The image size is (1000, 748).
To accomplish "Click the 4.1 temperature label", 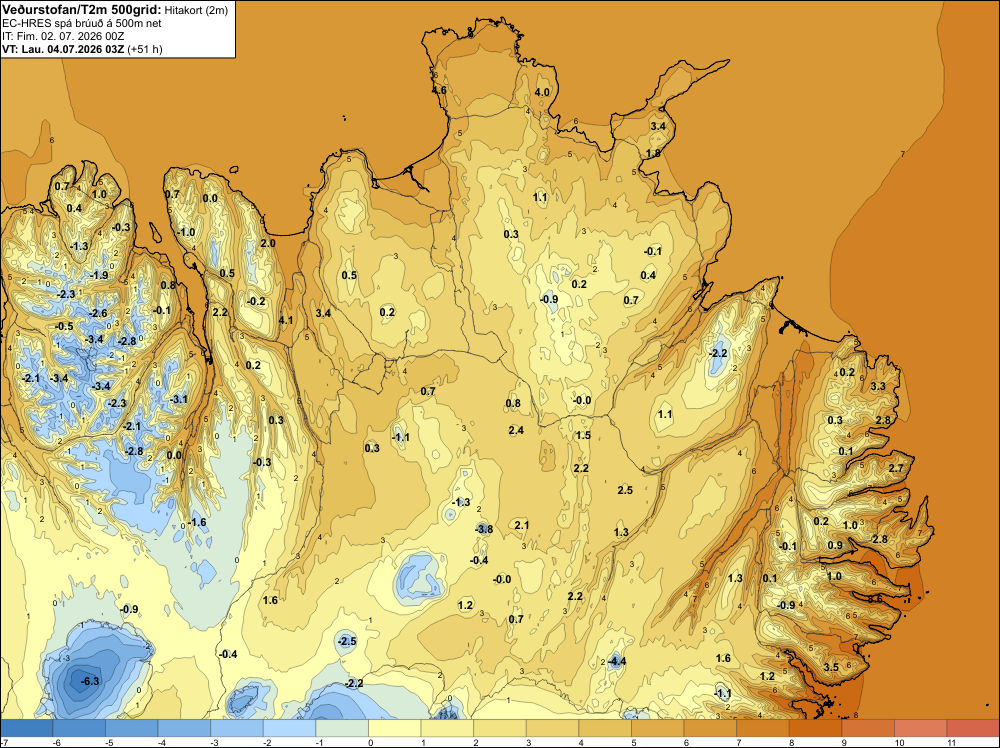I will click(x=286, y=320).
